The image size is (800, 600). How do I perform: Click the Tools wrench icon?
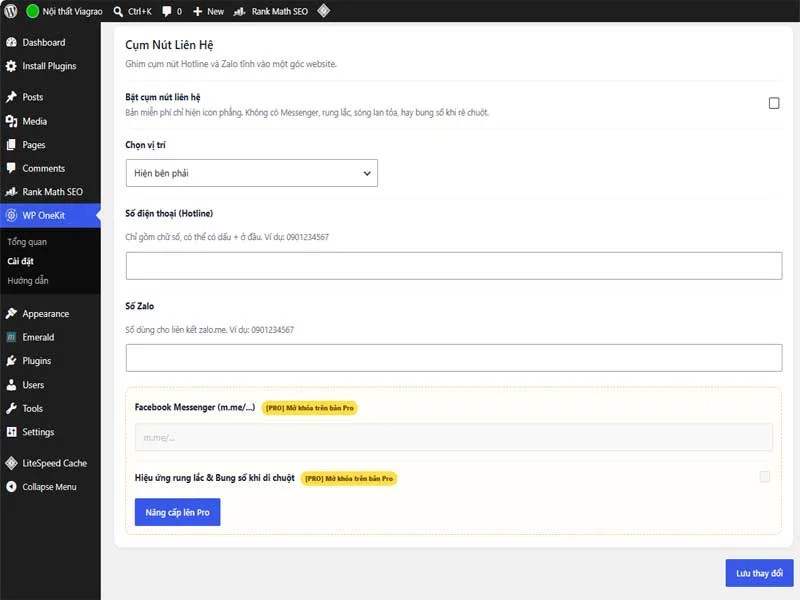[11, 408]
